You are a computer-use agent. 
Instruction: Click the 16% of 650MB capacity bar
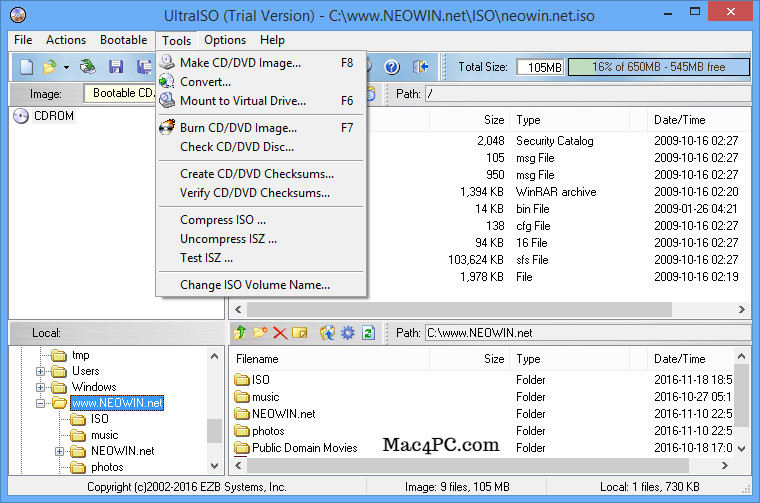(x=659, y=67)
